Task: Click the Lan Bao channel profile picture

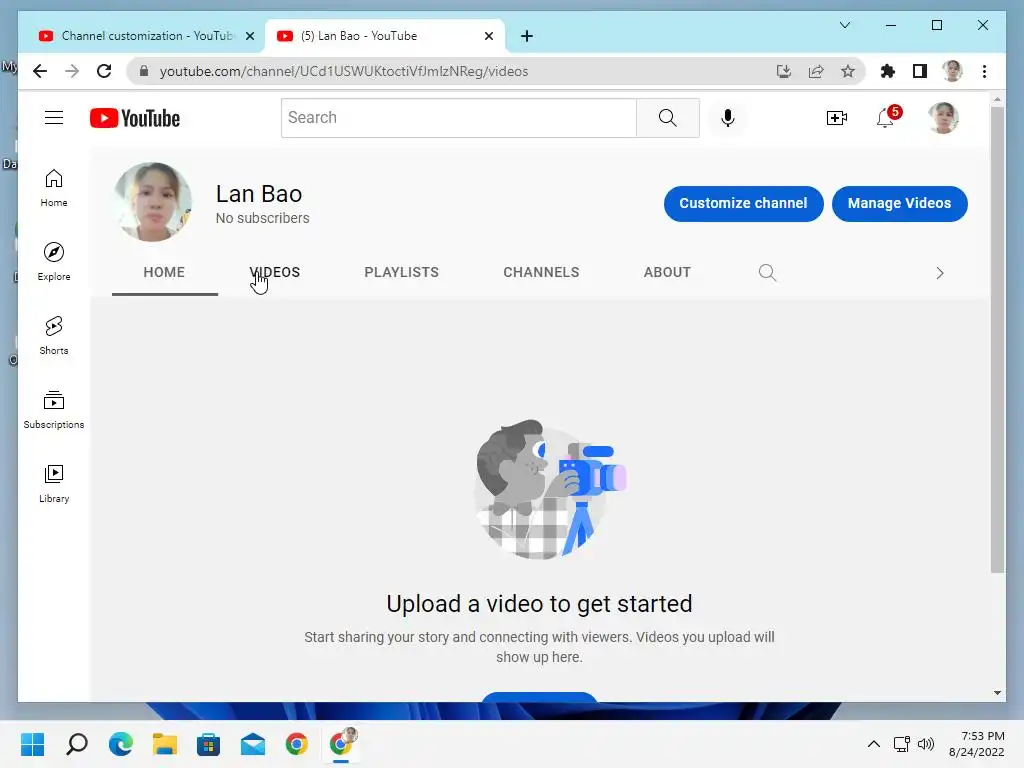Action: 153,202
